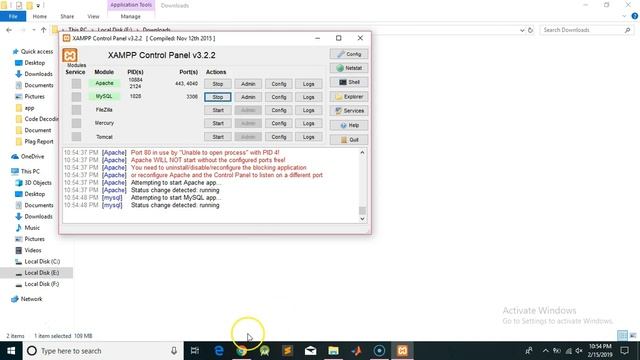The height and width of the screenshot is (360, 640).
Task: Open Sublime Text from taskbar
Action: 287,351
